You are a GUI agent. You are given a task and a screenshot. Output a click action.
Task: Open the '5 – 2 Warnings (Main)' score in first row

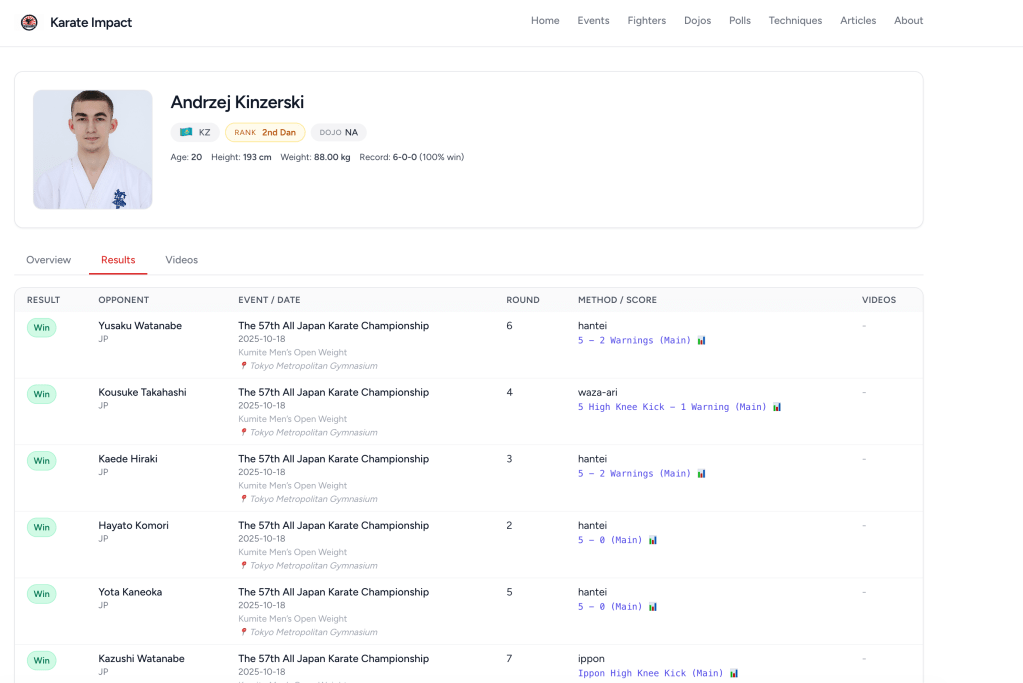pos(634,341)
